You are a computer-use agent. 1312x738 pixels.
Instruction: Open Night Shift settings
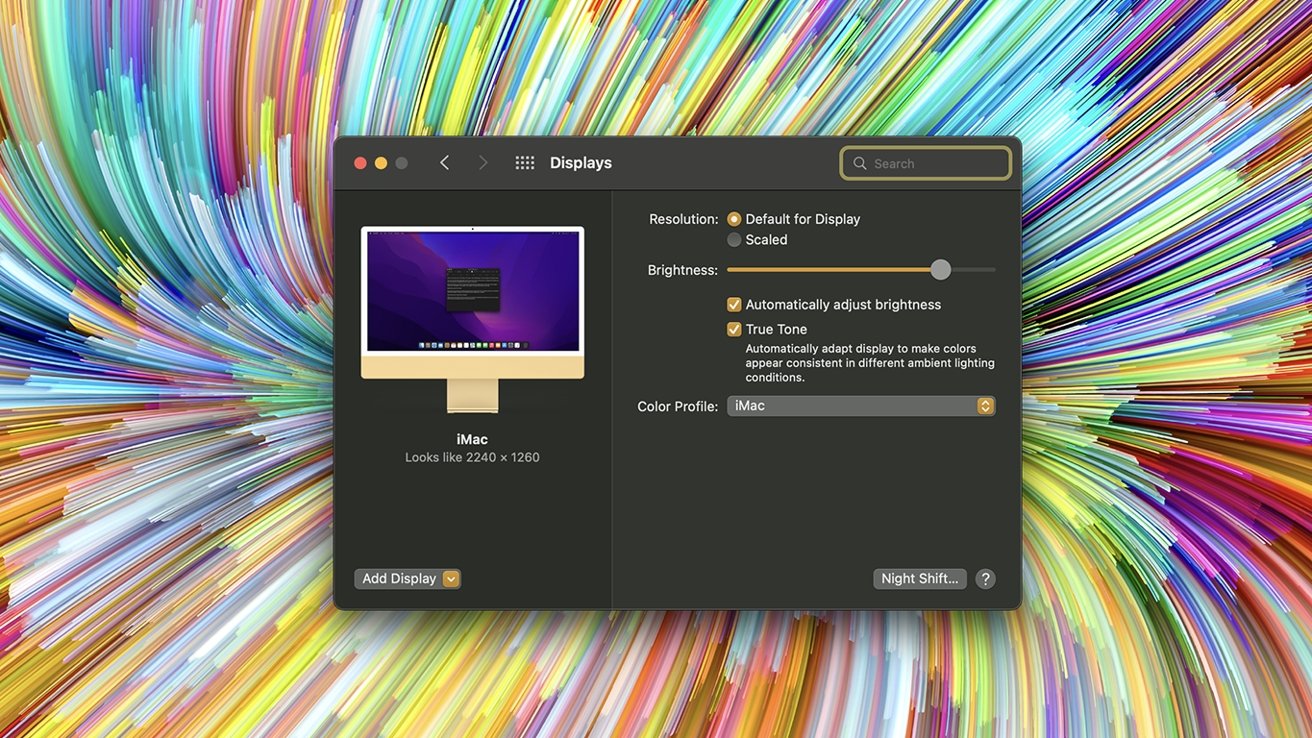tap(920, 579)
